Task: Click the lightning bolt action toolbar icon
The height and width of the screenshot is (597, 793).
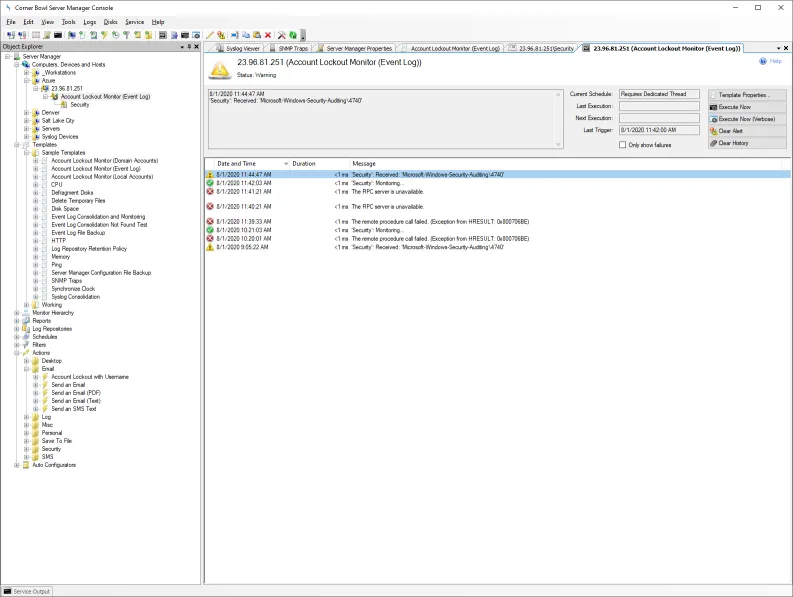Action: [104, 35]
